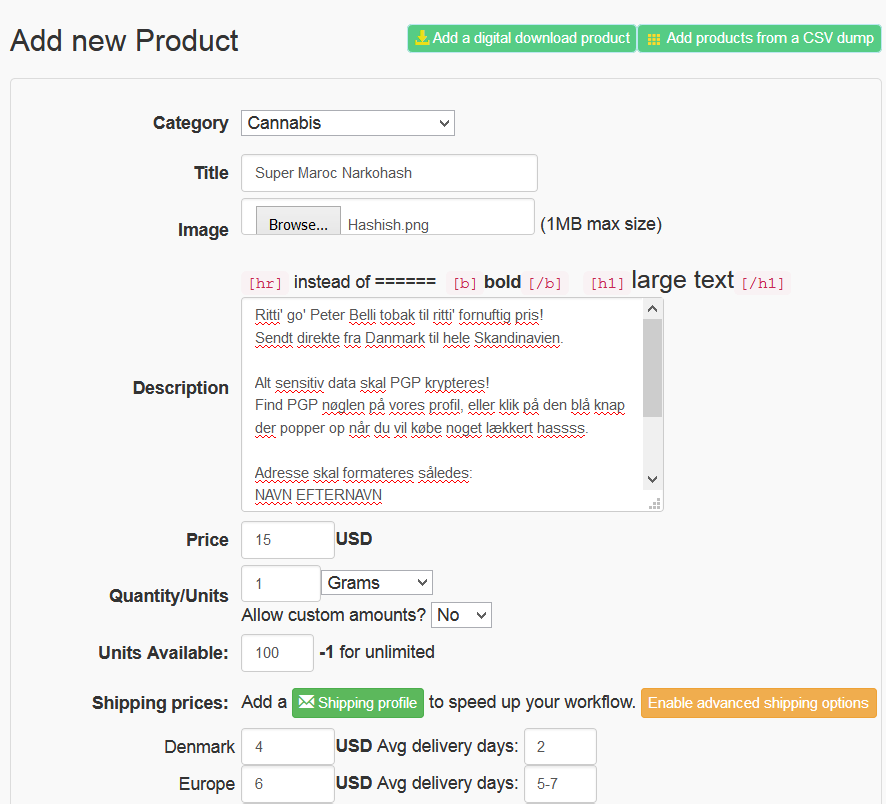886x804 pixels.
Task: Click the envelope icon on Shipping profile
Action: pyautogui.click(x=306, y=702)
